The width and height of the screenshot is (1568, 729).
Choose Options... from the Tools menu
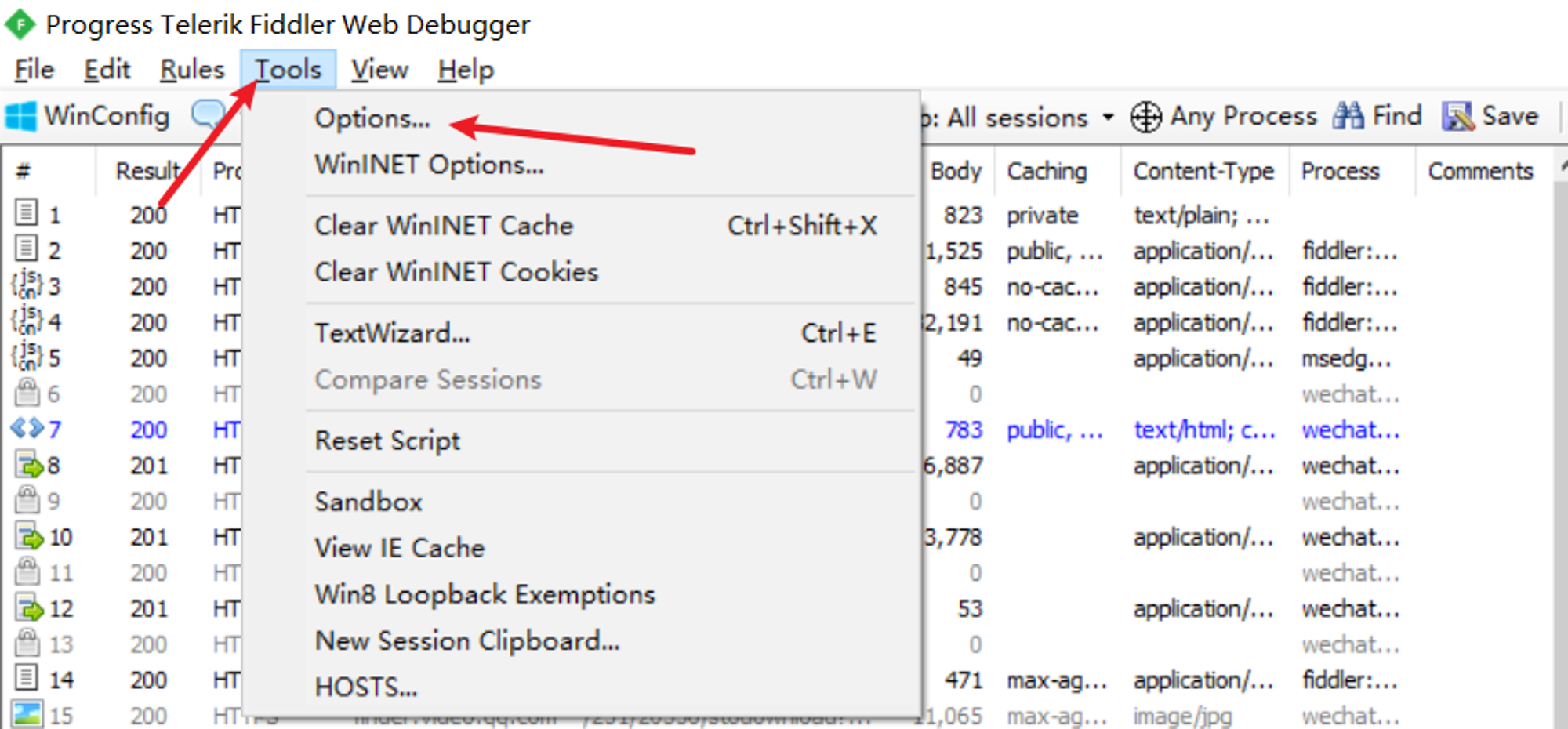372,118
